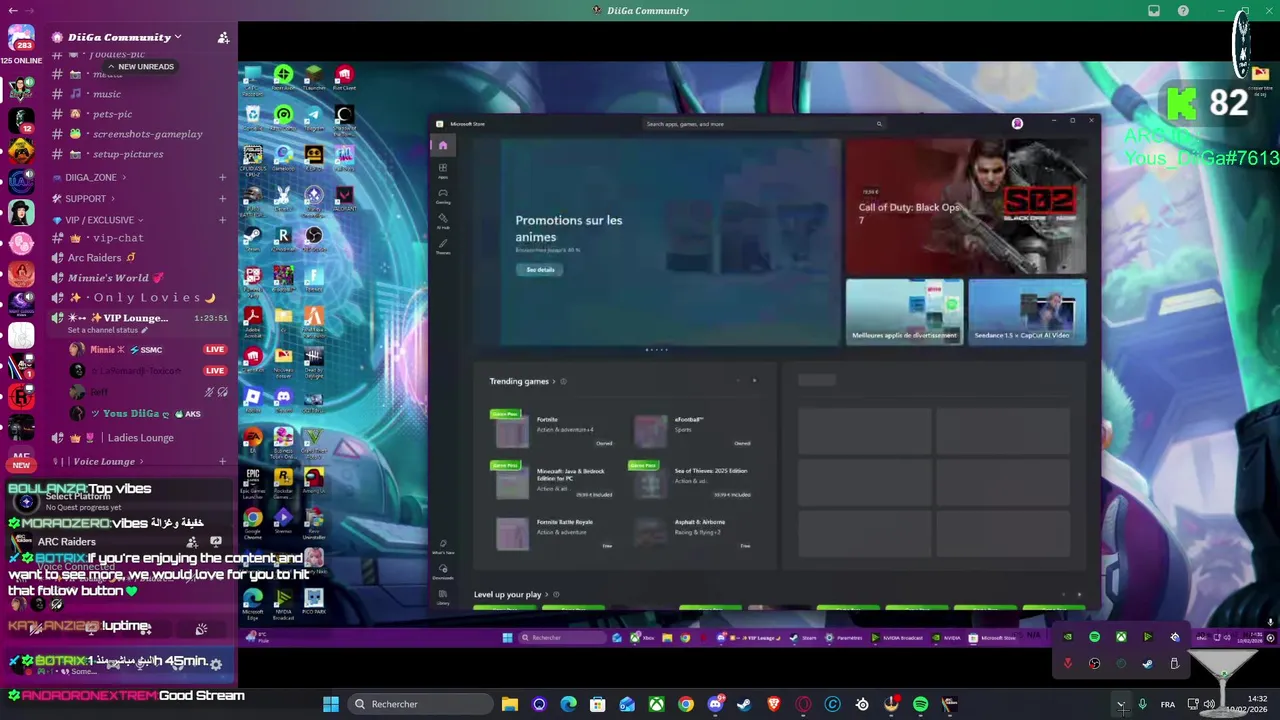
Task: Open Home in Microsoft Store sidebar
Action: [443, 146]
